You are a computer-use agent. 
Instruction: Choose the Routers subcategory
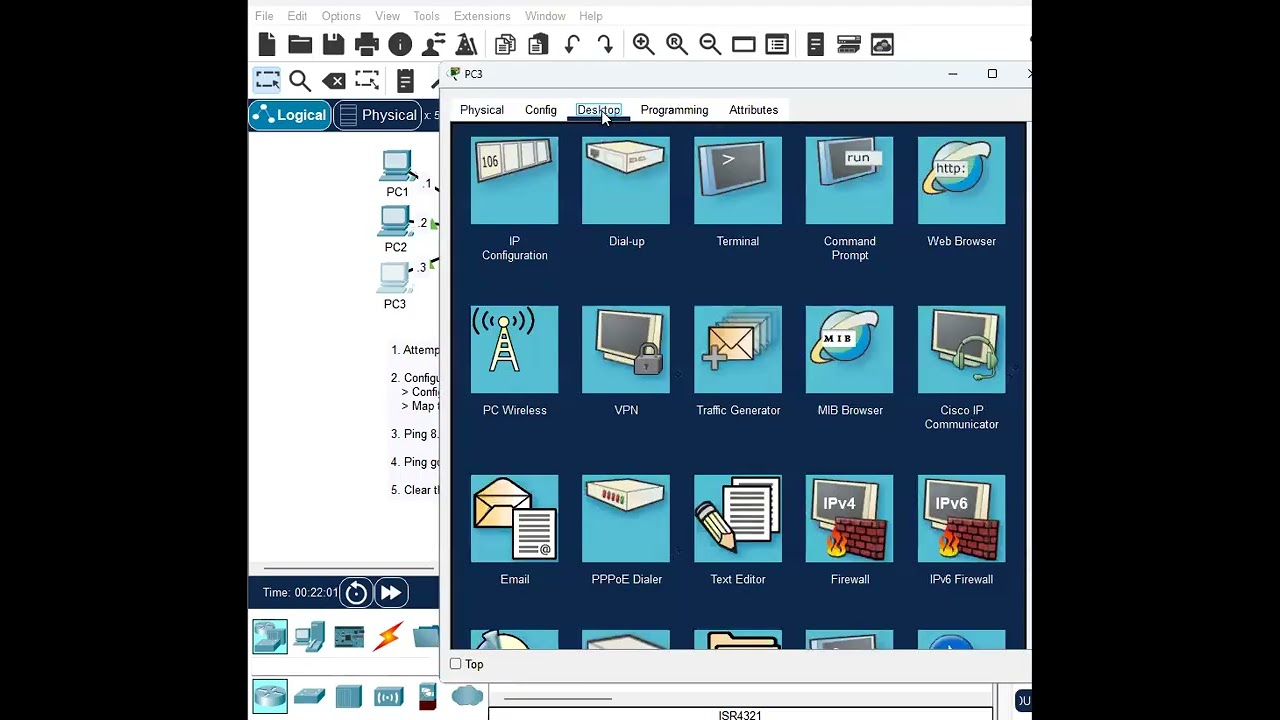coord(270,696)
